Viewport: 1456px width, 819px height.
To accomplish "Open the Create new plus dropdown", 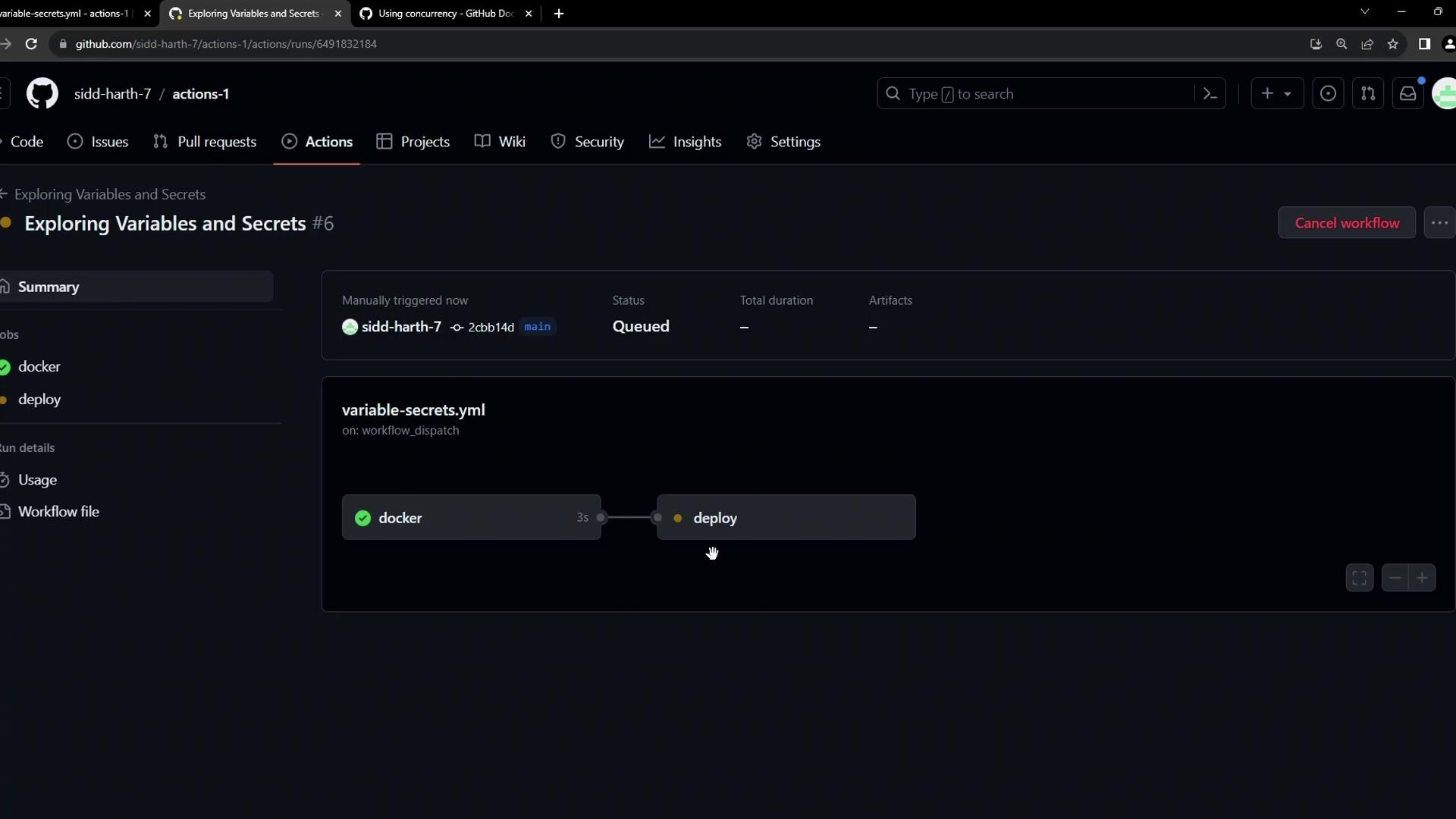I will pyautogui.click(x=1276, y=94).
